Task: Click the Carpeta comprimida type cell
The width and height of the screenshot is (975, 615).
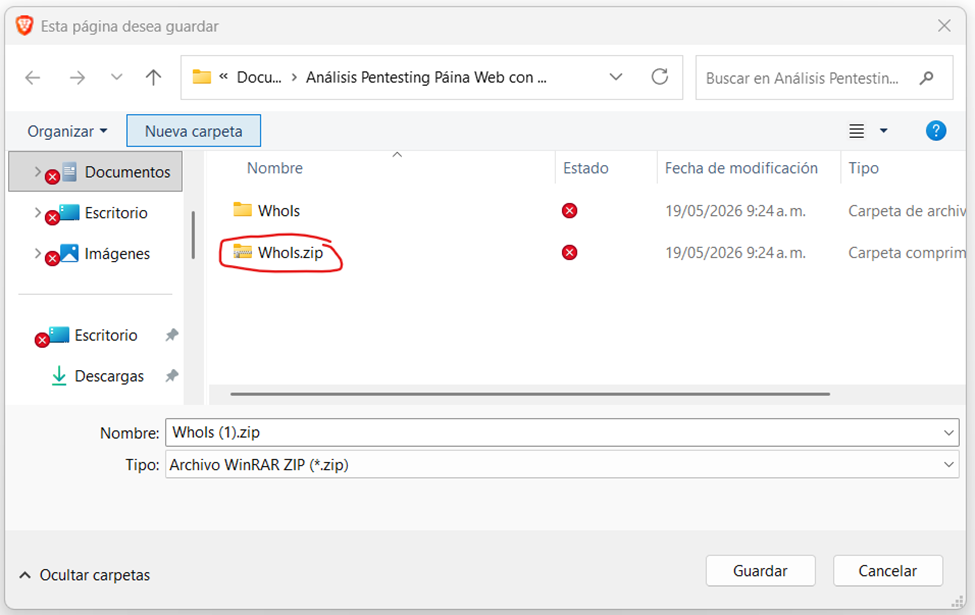Action: point(907,252)
